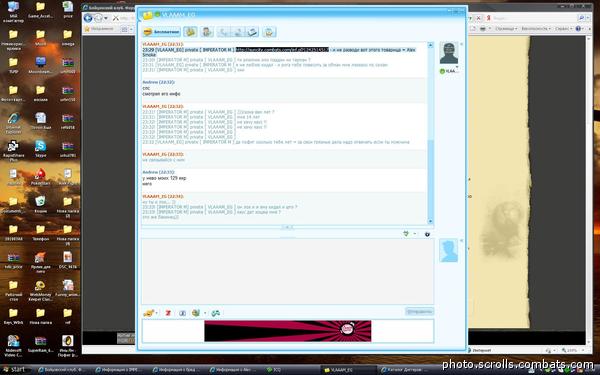Open Избранное favorites in Internet Explorer
This screenshot has width=600, height=375.
(99, 29)
